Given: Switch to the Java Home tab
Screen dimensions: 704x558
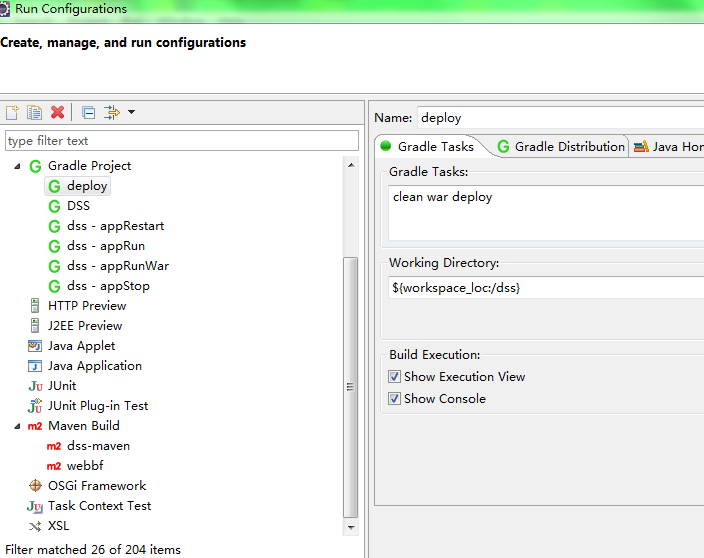Looking at the screenshot, I should click(668, 146).
